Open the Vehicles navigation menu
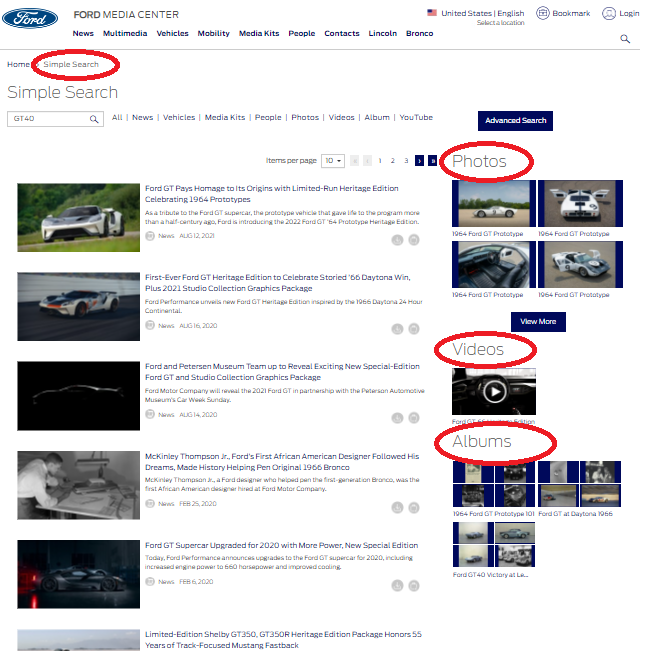 (x=172, y=33)
